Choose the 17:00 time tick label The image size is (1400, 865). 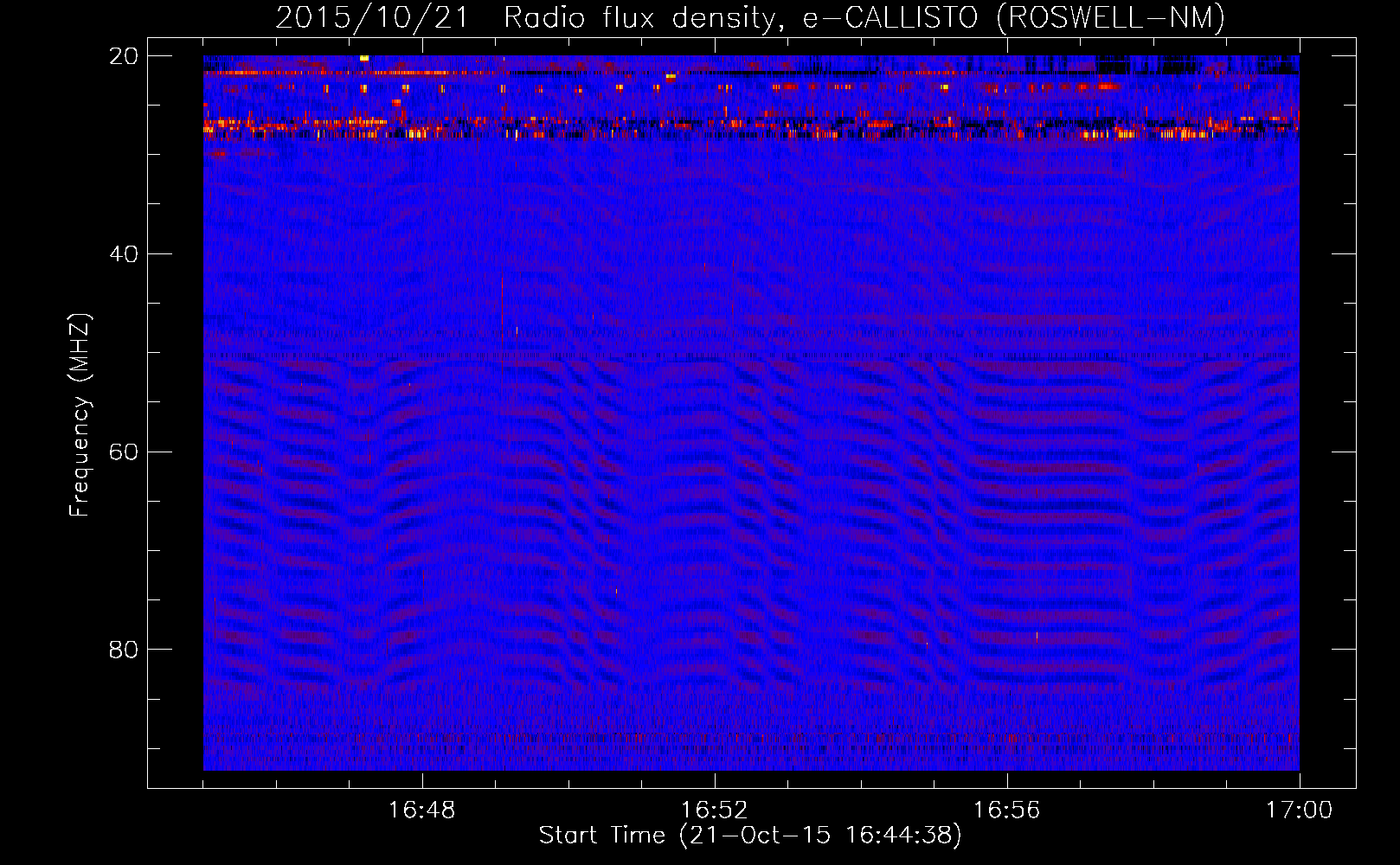coord(1300,810)
